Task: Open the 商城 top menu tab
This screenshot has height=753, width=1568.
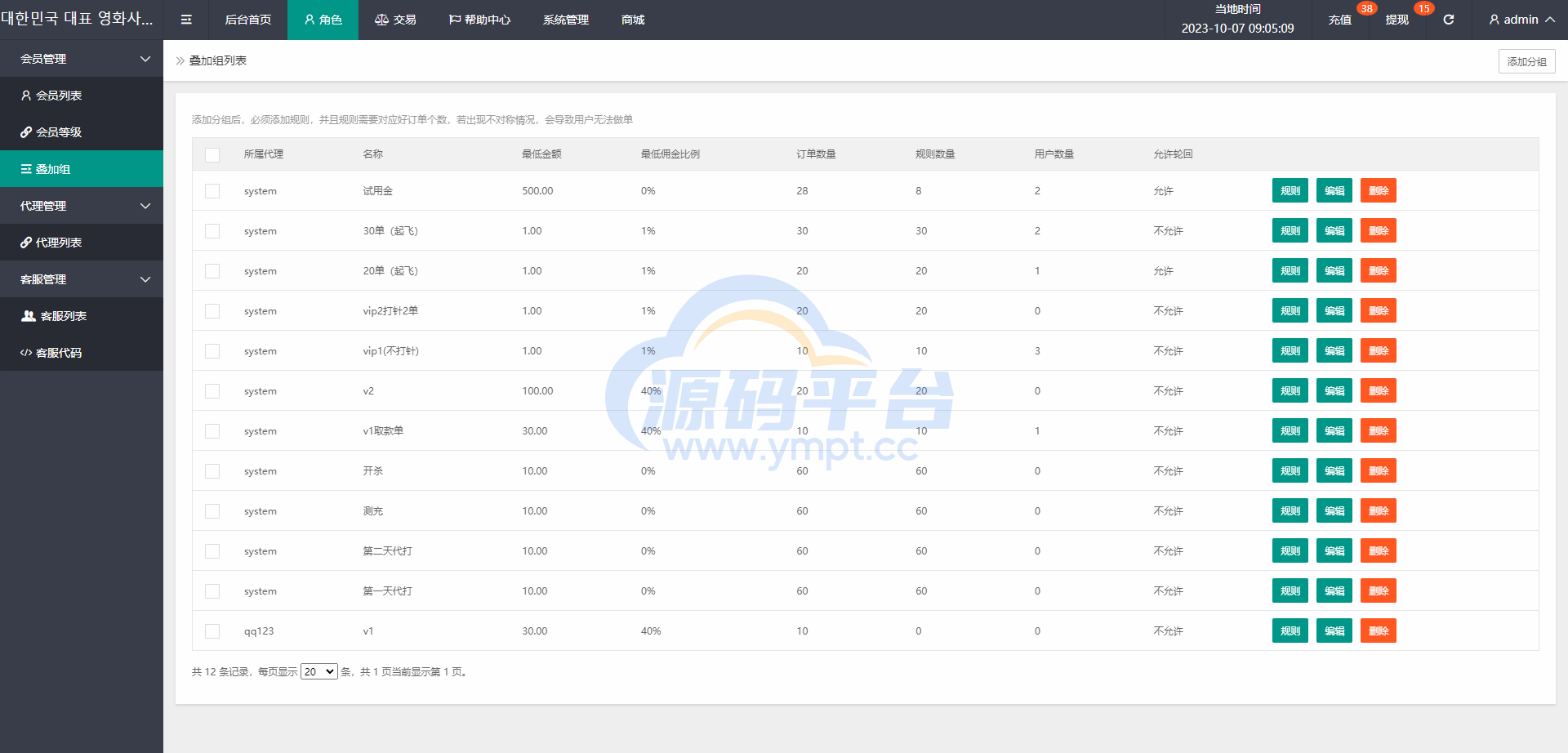Action: pyautogui.click(x=633, y=20)
